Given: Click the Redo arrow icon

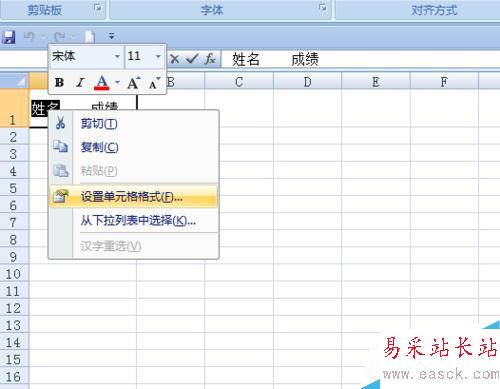Looking at the screenshot, I should point(60,36).
